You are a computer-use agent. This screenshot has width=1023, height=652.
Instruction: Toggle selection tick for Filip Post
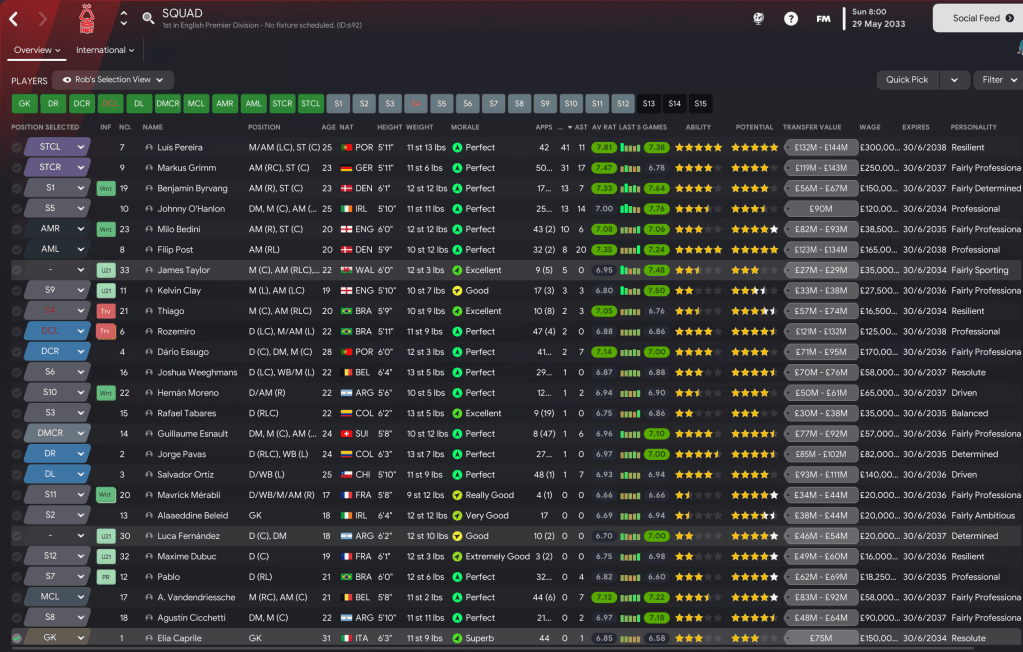(16, 250)
